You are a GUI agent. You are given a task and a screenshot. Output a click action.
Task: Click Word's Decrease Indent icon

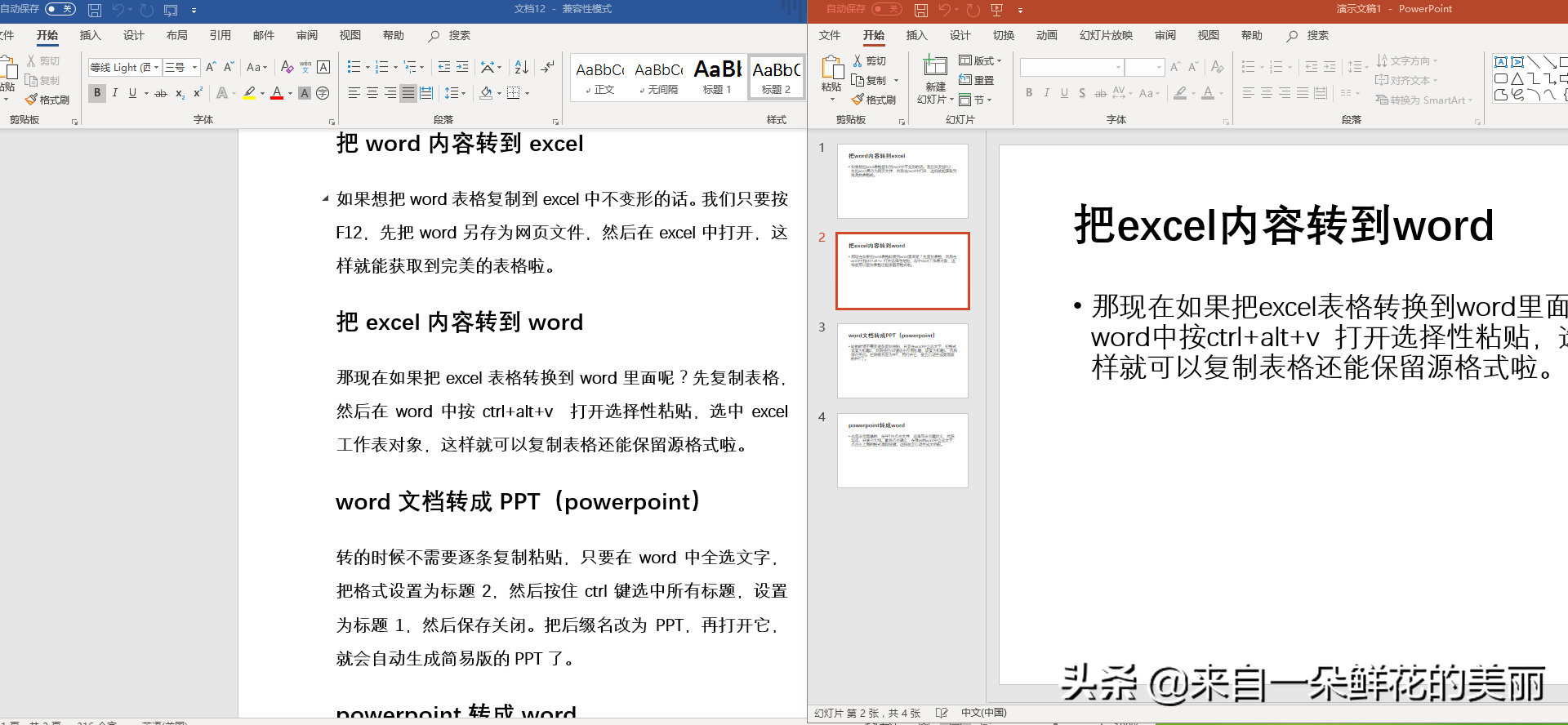tap(444, 67)
